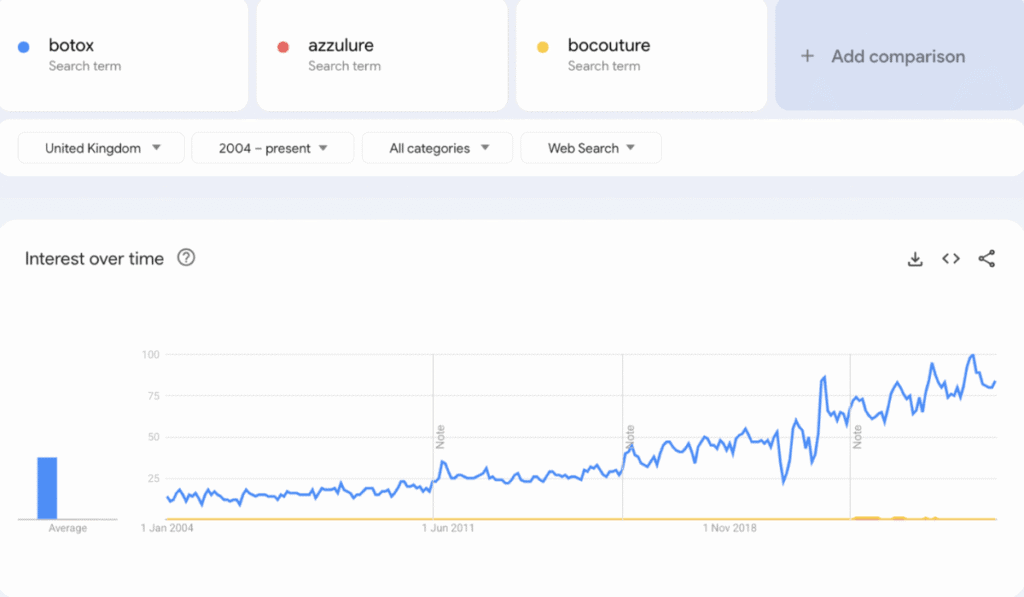The width and height of the screenshot is (1024, 597).
Task: Click the Add comparison button
Action: click(898, 57)
